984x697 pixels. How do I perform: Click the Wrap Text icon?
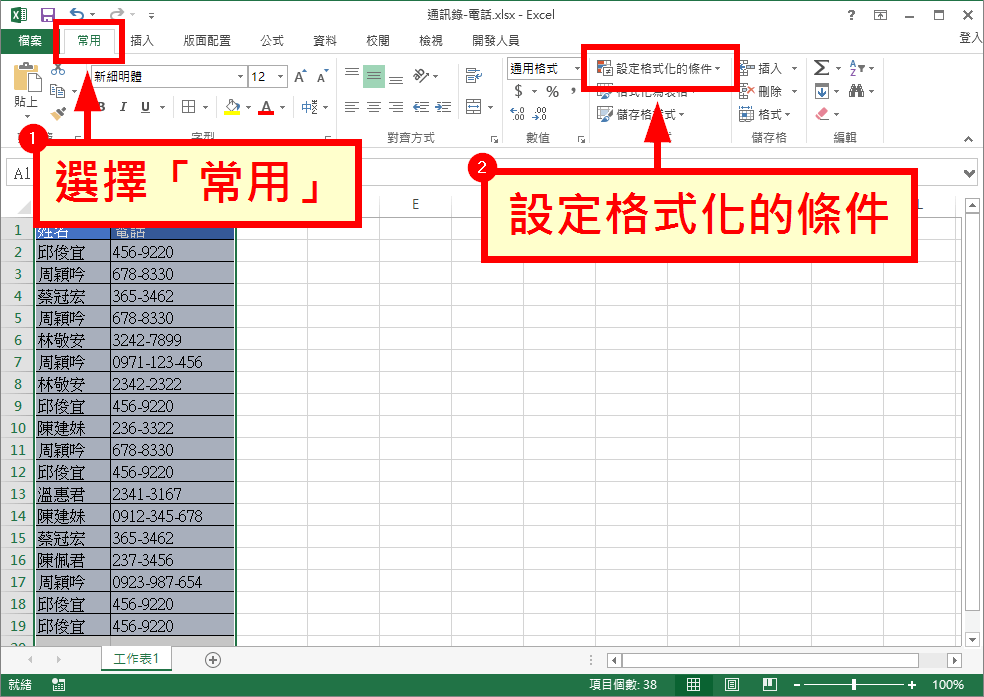click(474, 76)
